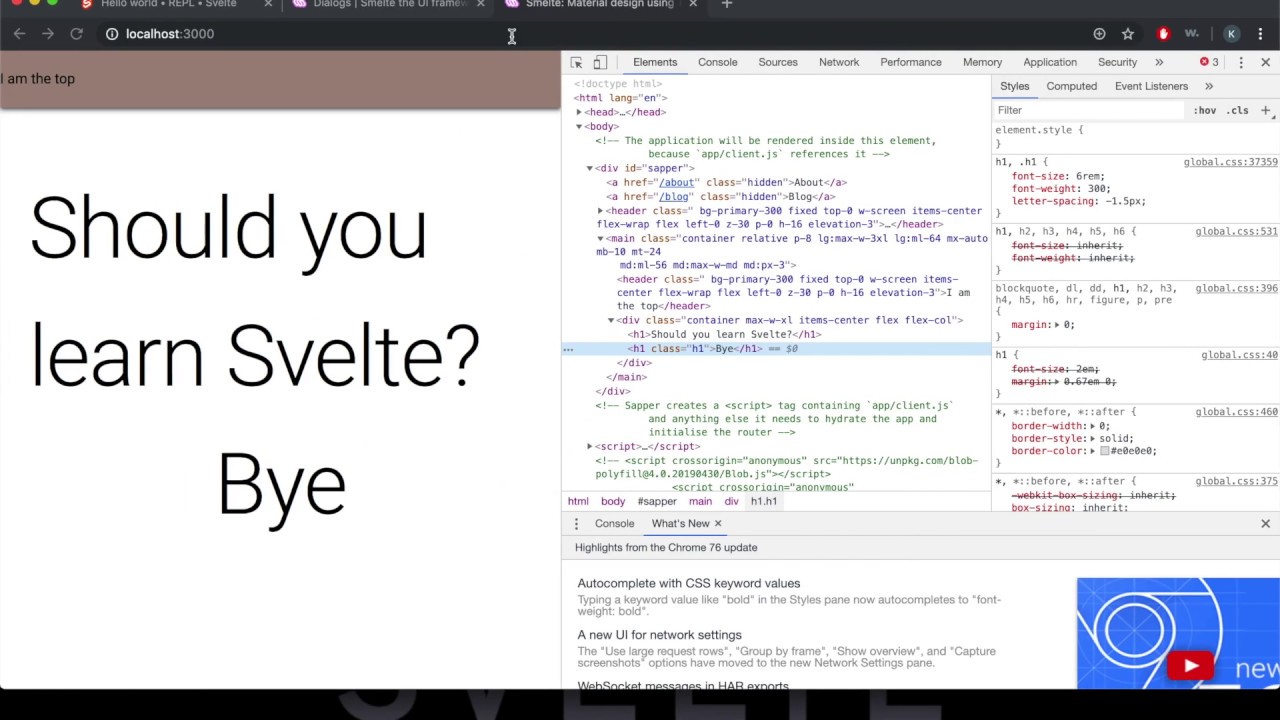Click the #e0e0e0 border-color swatch

click(x=1104, y=451)
